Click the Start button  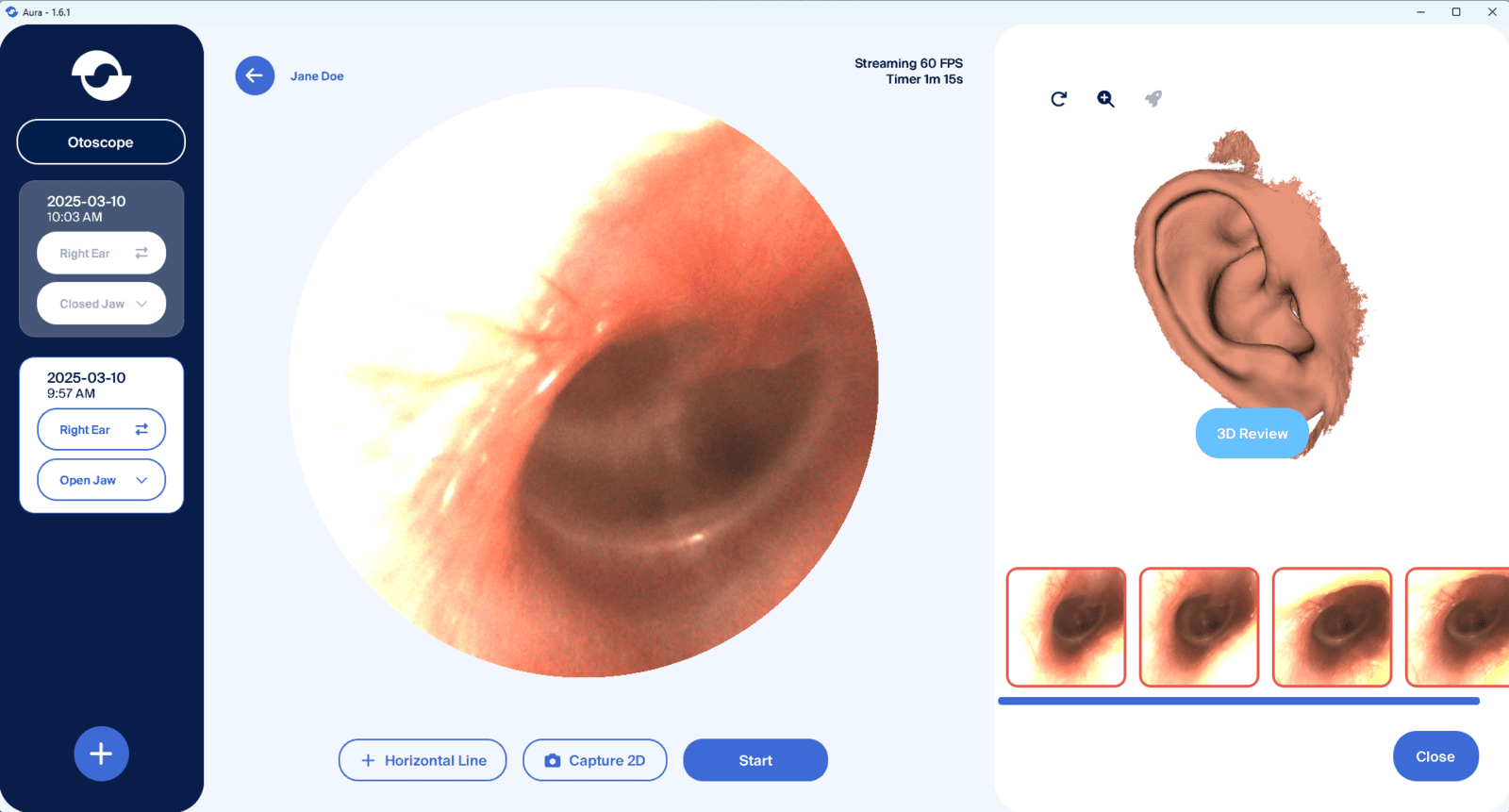coord(755,760)
